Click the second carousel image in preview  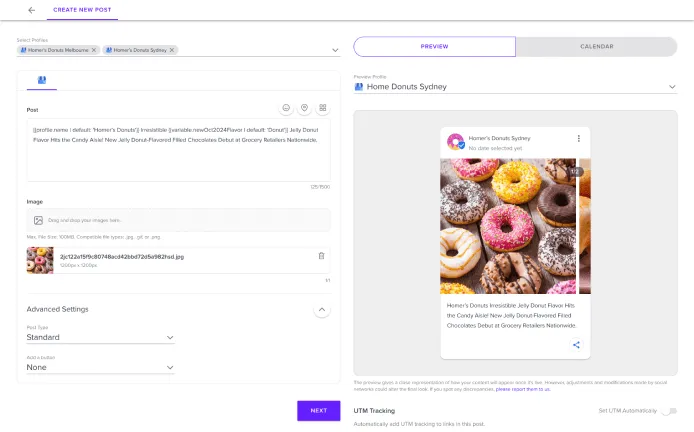coord(585,226)
